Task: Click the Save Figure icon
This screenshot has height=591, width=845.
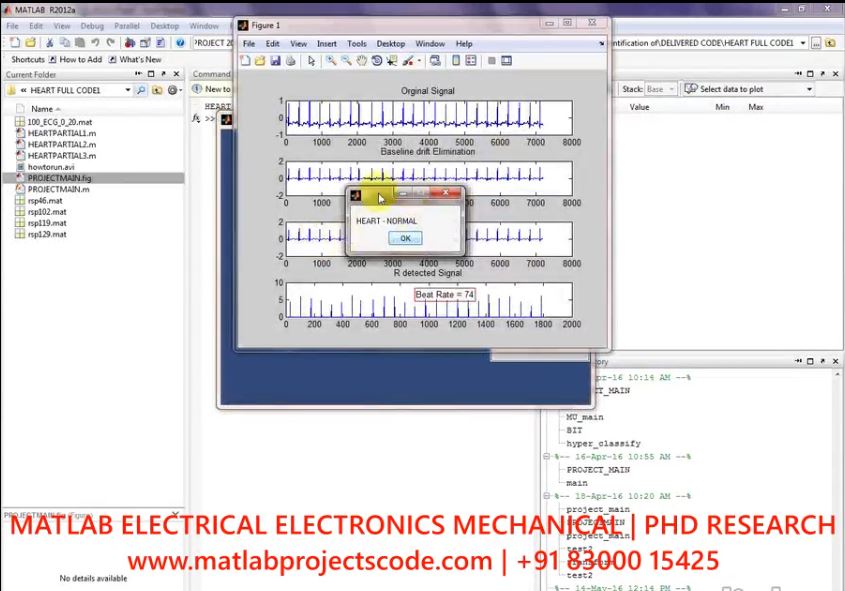Action: (x=275, y=60)
